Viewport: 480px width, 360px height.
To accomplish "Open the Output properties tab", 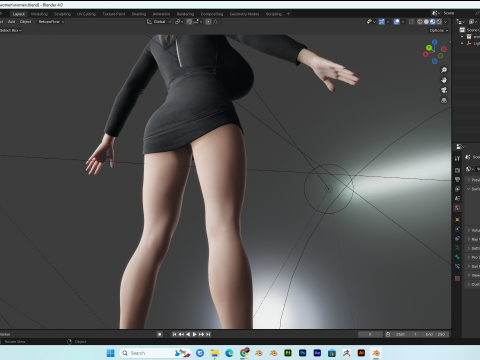I will [457, 180].
